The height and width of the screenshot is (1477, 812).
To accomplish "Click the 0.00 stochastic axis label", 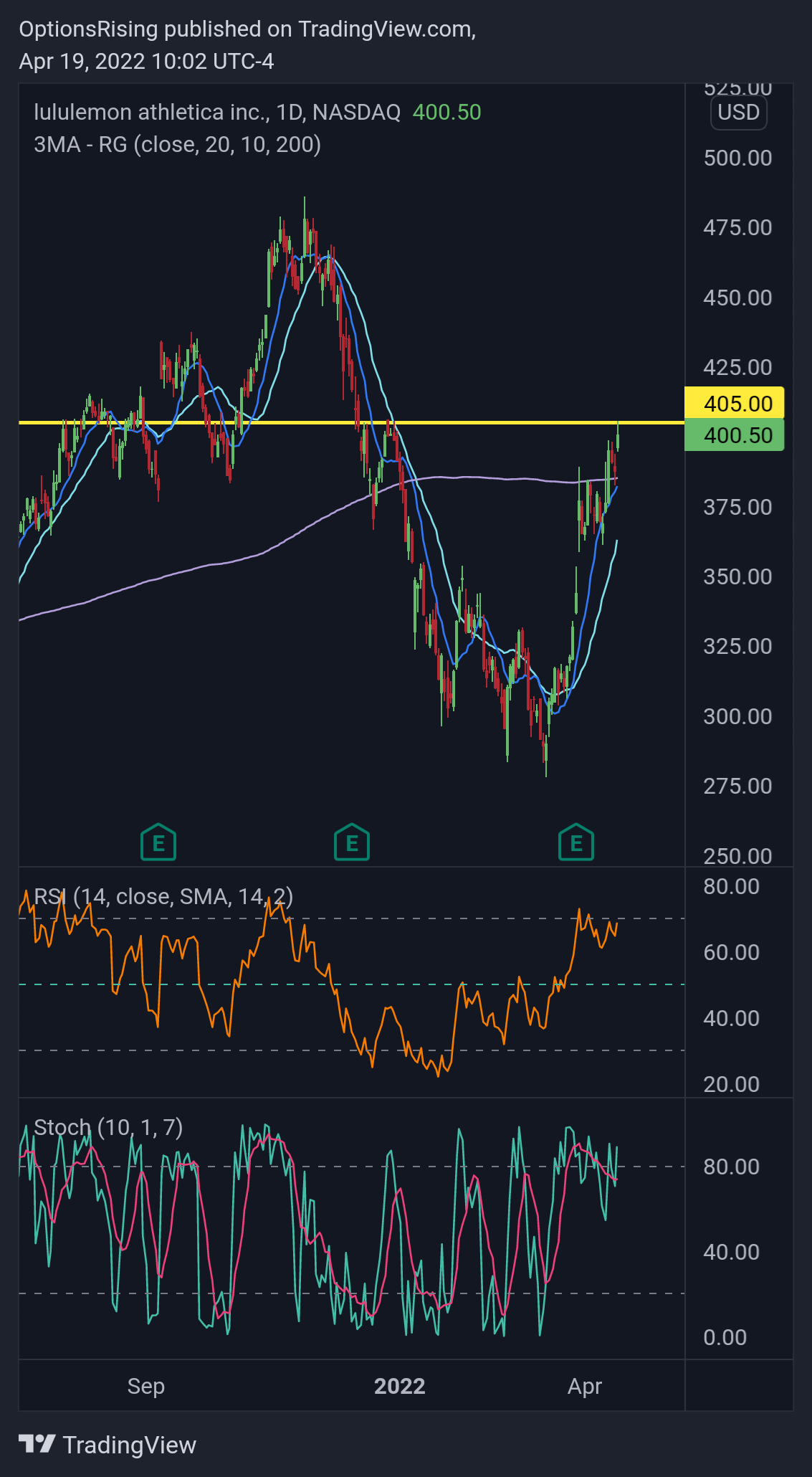I will [725, 1337].
